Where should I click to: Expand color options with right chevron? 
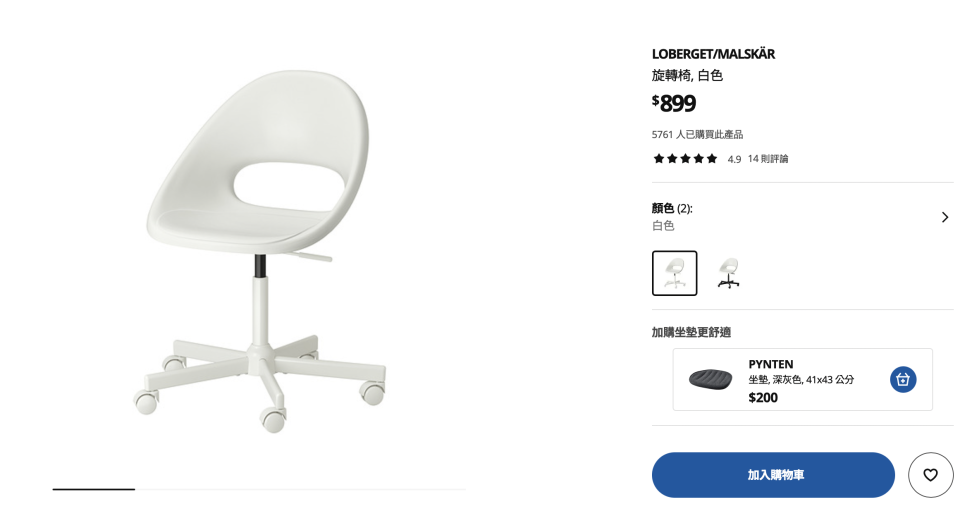pos(945,217)
